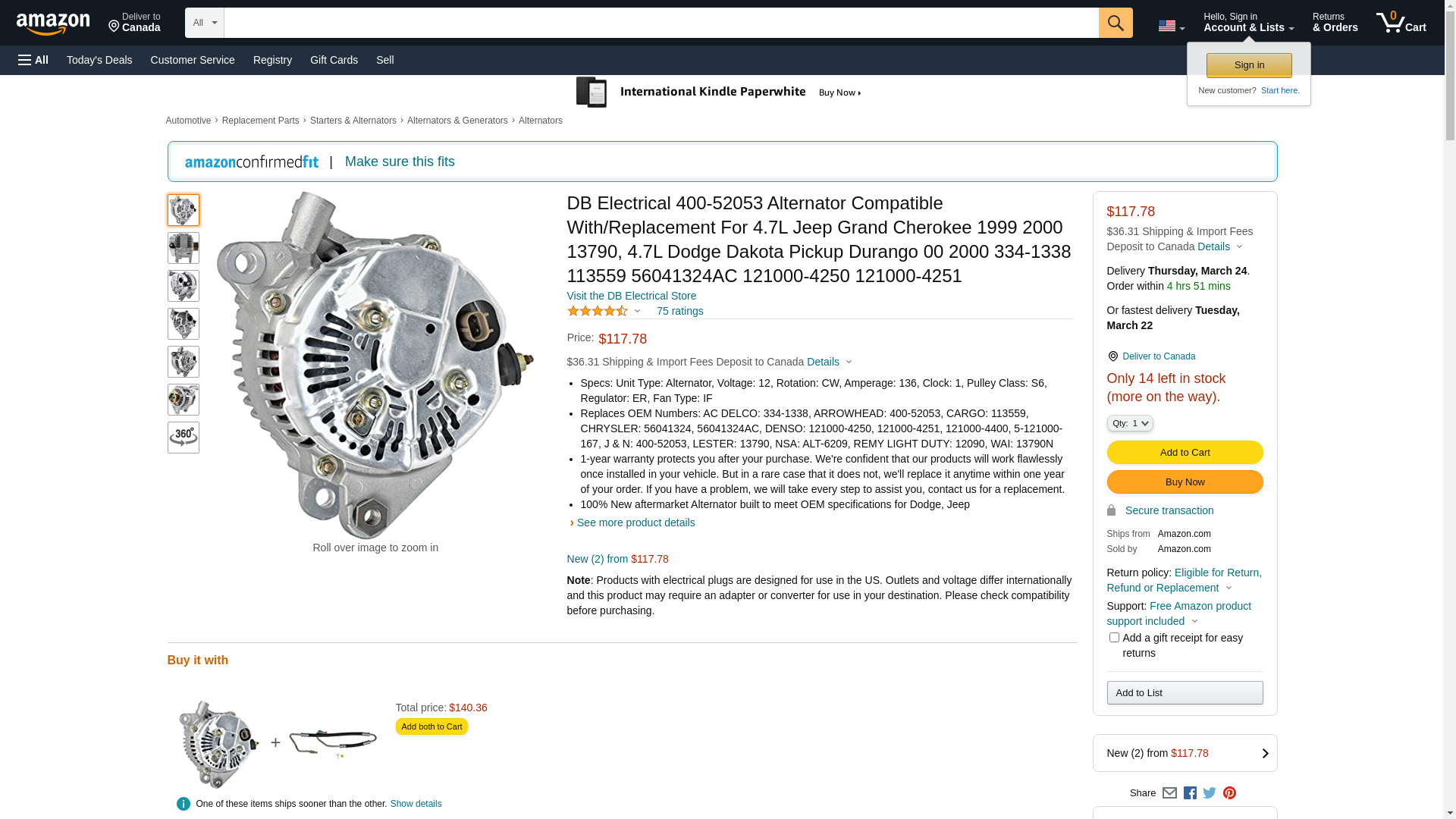Expand the country flag language selector
Screen dimensions: 1456x819
[1171, 26]
